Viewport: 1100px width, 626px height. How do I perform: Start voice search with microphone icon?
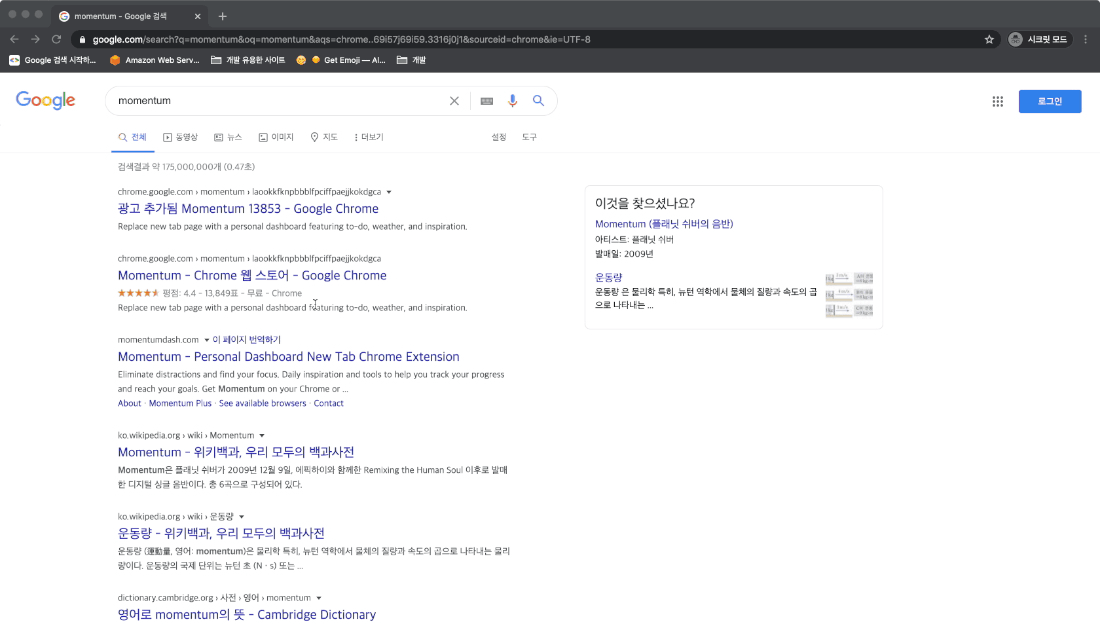(x=512, y=101)
